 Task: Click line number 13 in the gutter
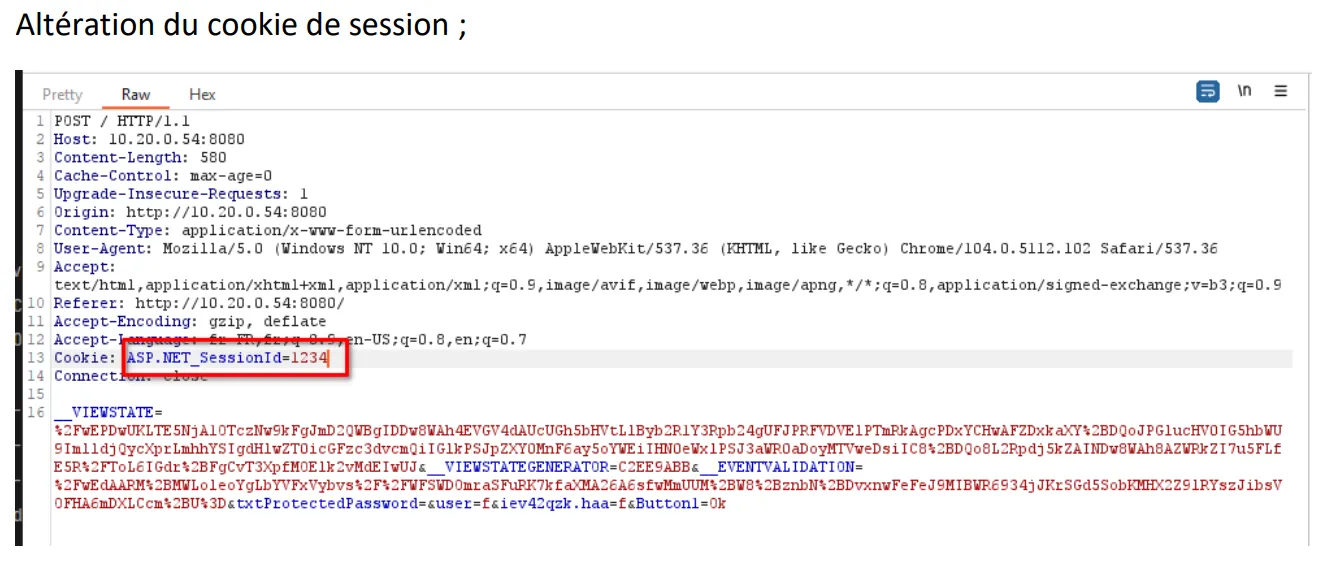pyautogui.click(x=37, y=358)
